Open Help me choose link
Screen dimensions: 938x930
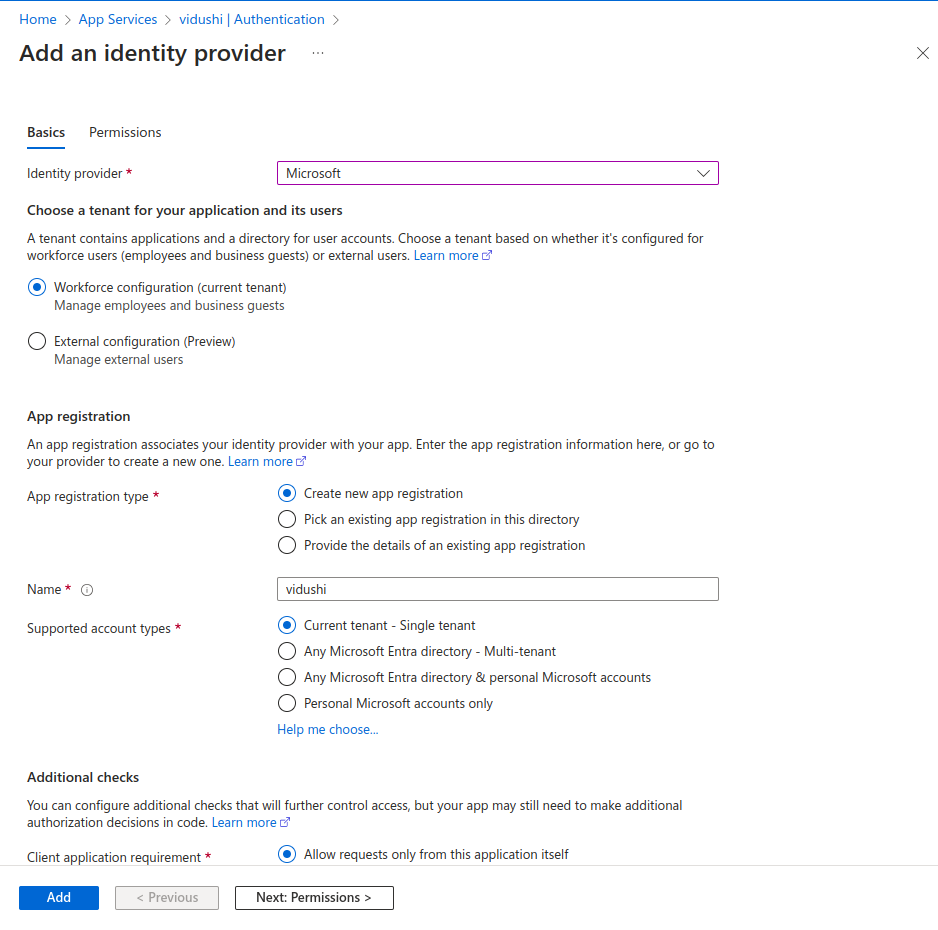pos(327,729)
